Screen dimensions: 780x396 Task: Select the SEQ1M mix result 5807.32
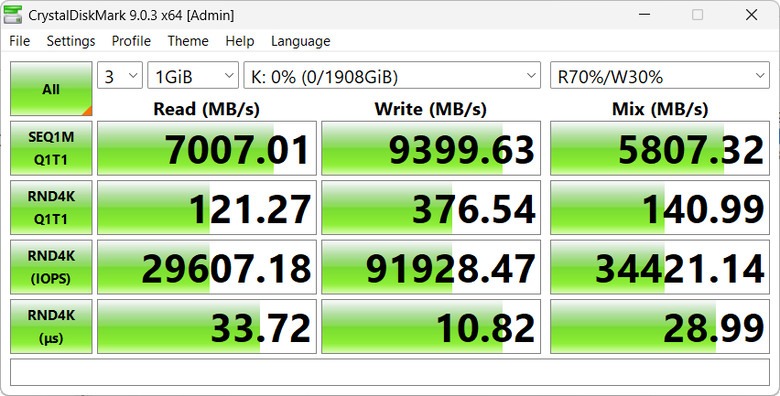click(x=660, y=148)
